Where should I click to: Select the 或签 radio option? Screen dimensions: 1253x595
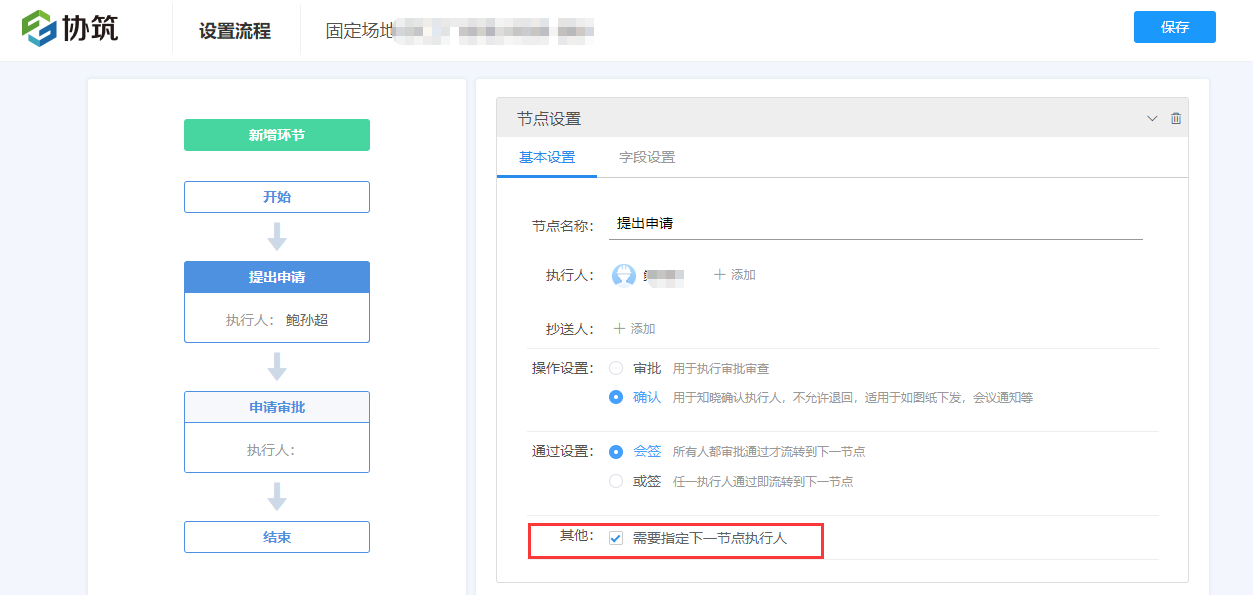pyautogui.click(x=615, y=481)
